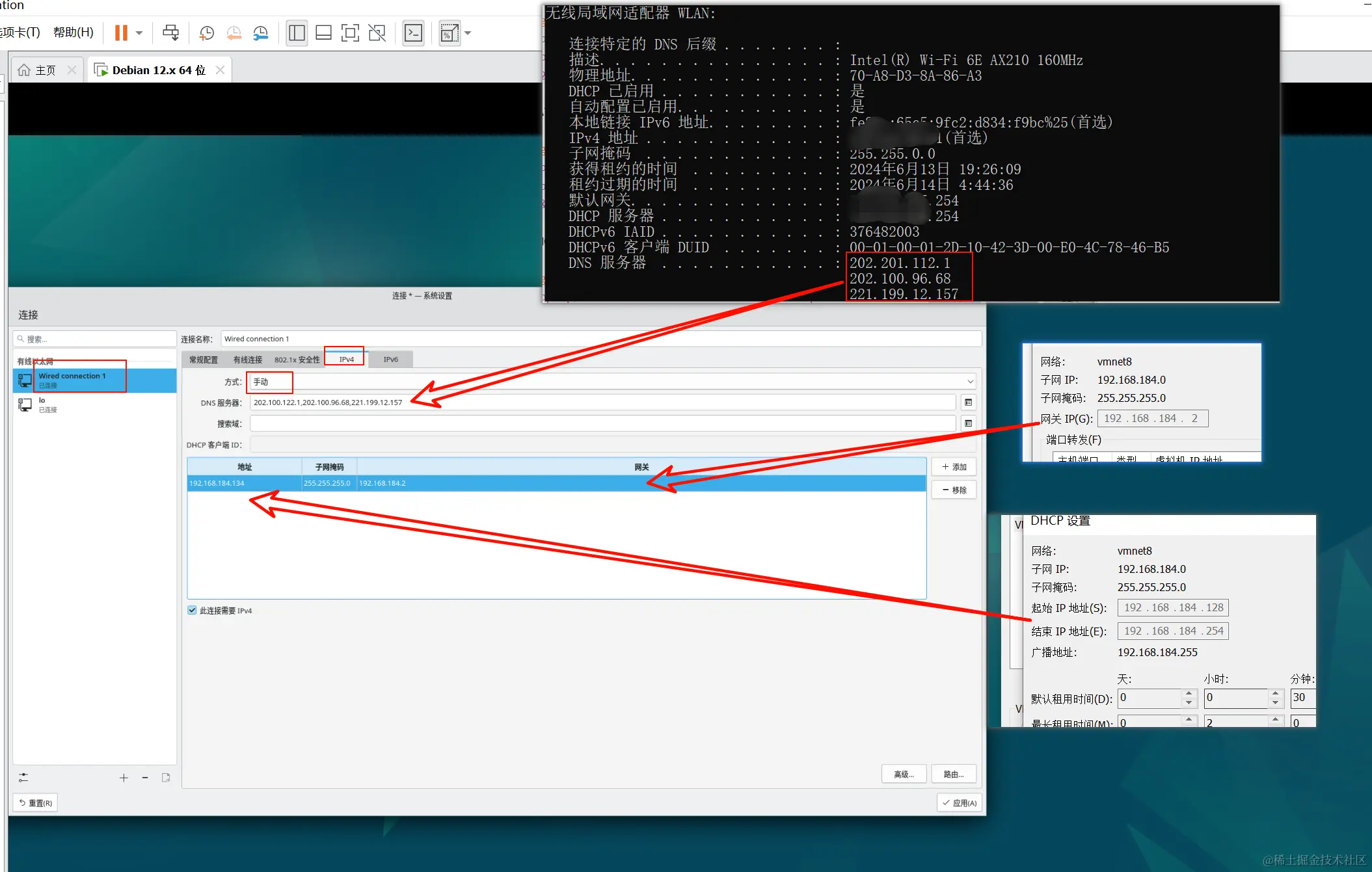Uncheck '此连接需要 IPv4' checkbox

[192, 610]
